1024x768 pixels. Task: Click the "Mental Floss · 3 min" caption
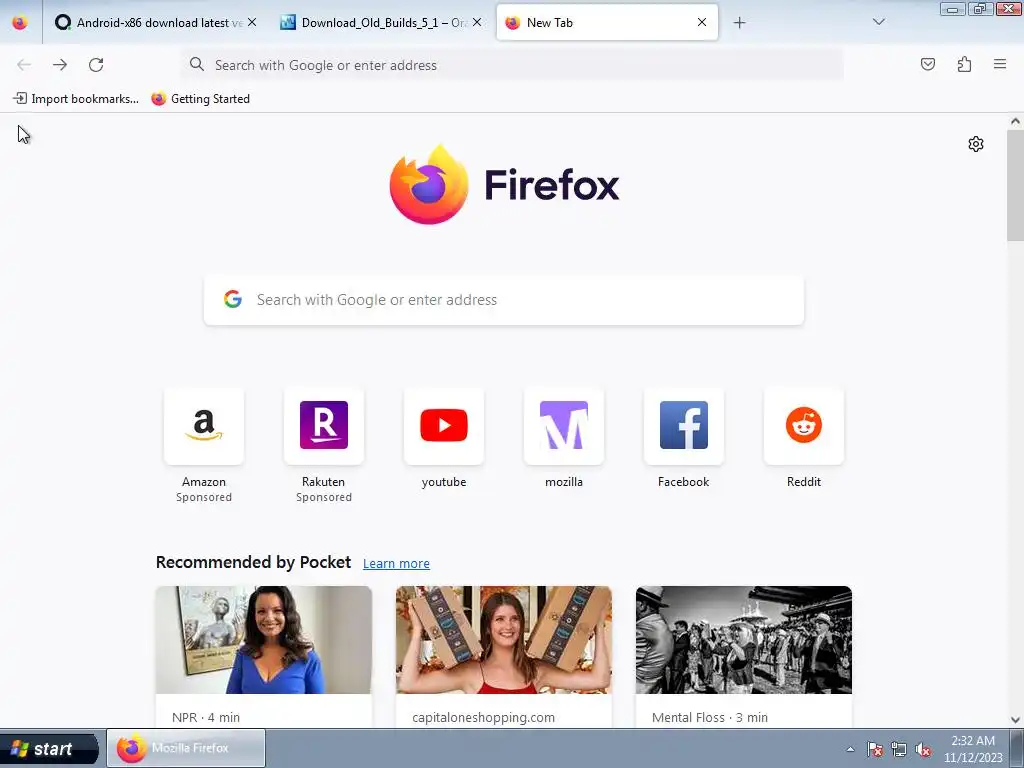pyautogui.click(x=710, y=717)
